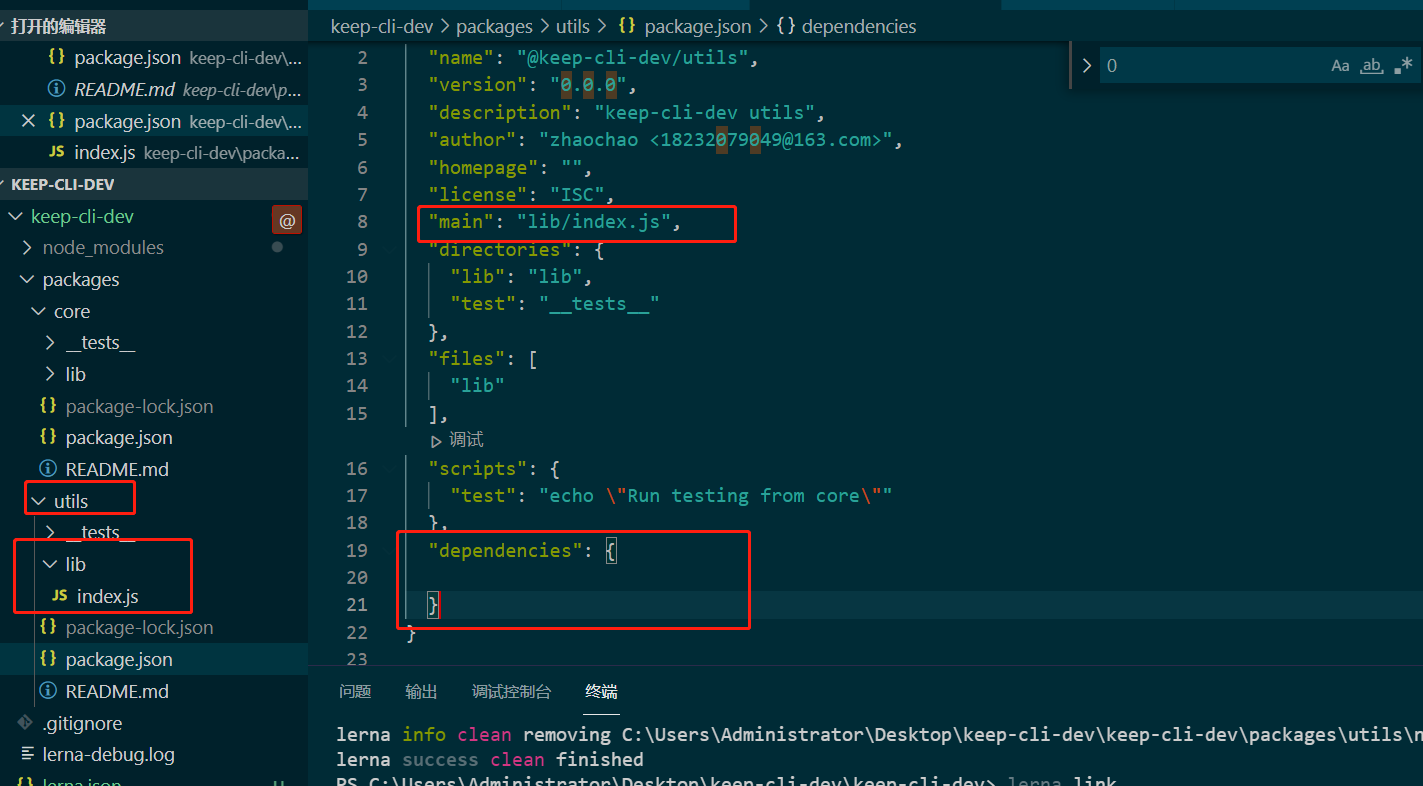Click the "files": [ line
The image size is (1423, 786).
click(483, 358)
